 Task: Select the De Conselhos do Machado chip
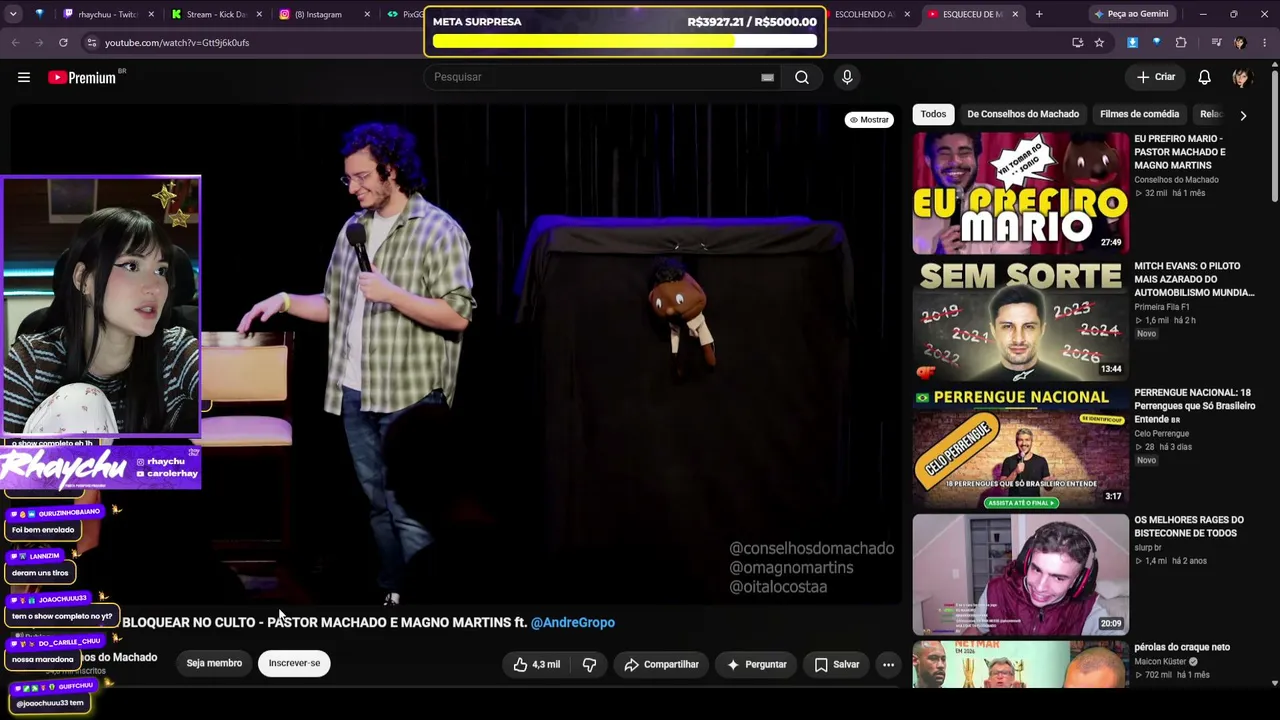tap(1023, 114)
